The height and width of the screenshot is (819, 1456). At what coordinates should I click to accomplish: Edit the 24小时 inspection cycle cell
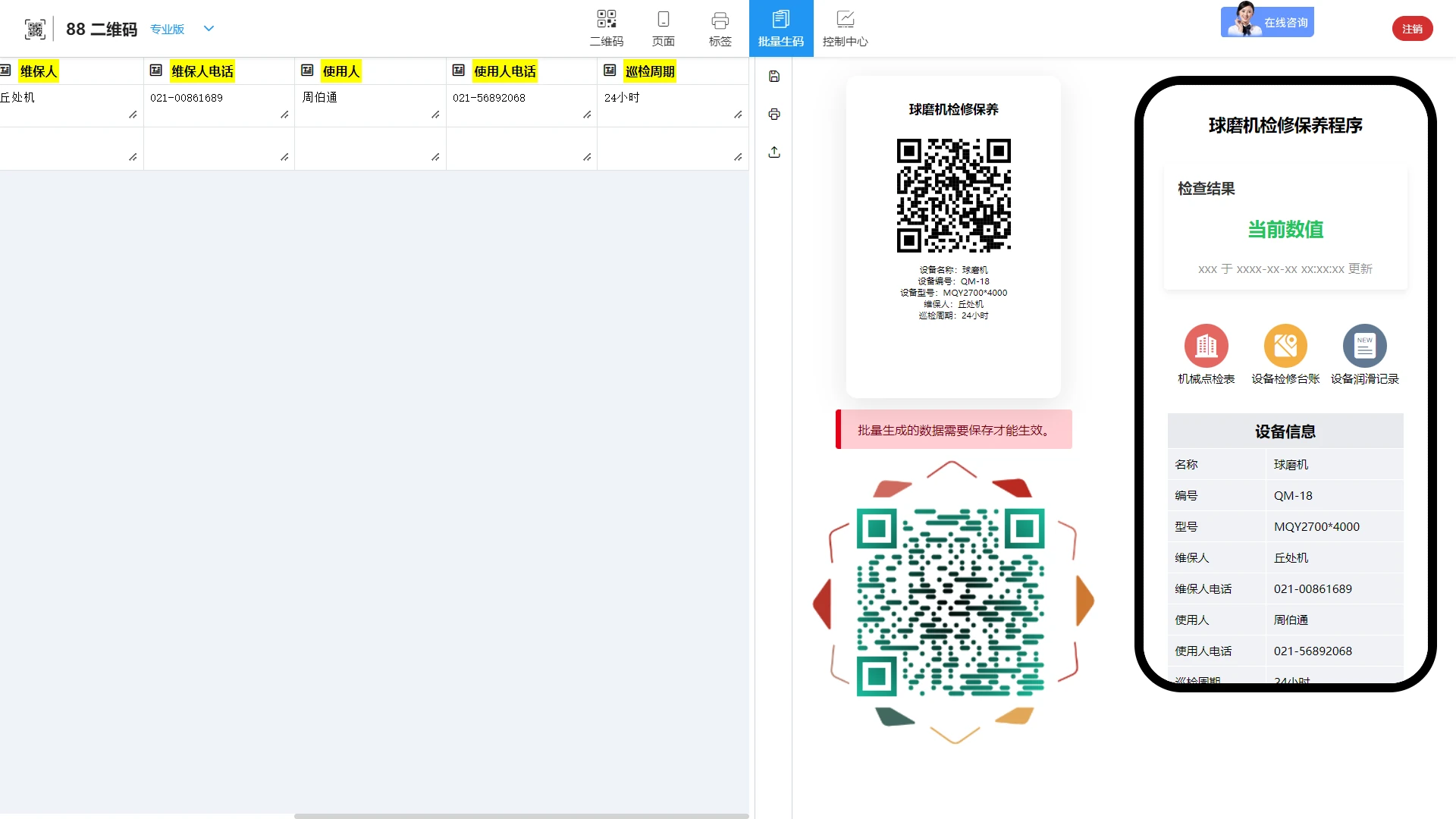[x=673, y=105]
